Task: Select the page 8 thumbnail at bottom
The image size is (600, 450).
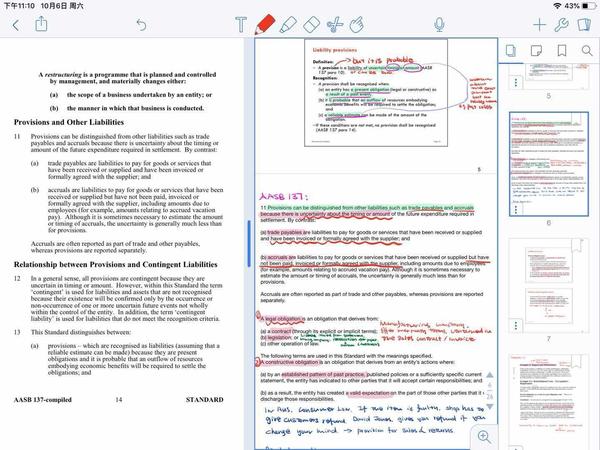Action: pos(549,402)
